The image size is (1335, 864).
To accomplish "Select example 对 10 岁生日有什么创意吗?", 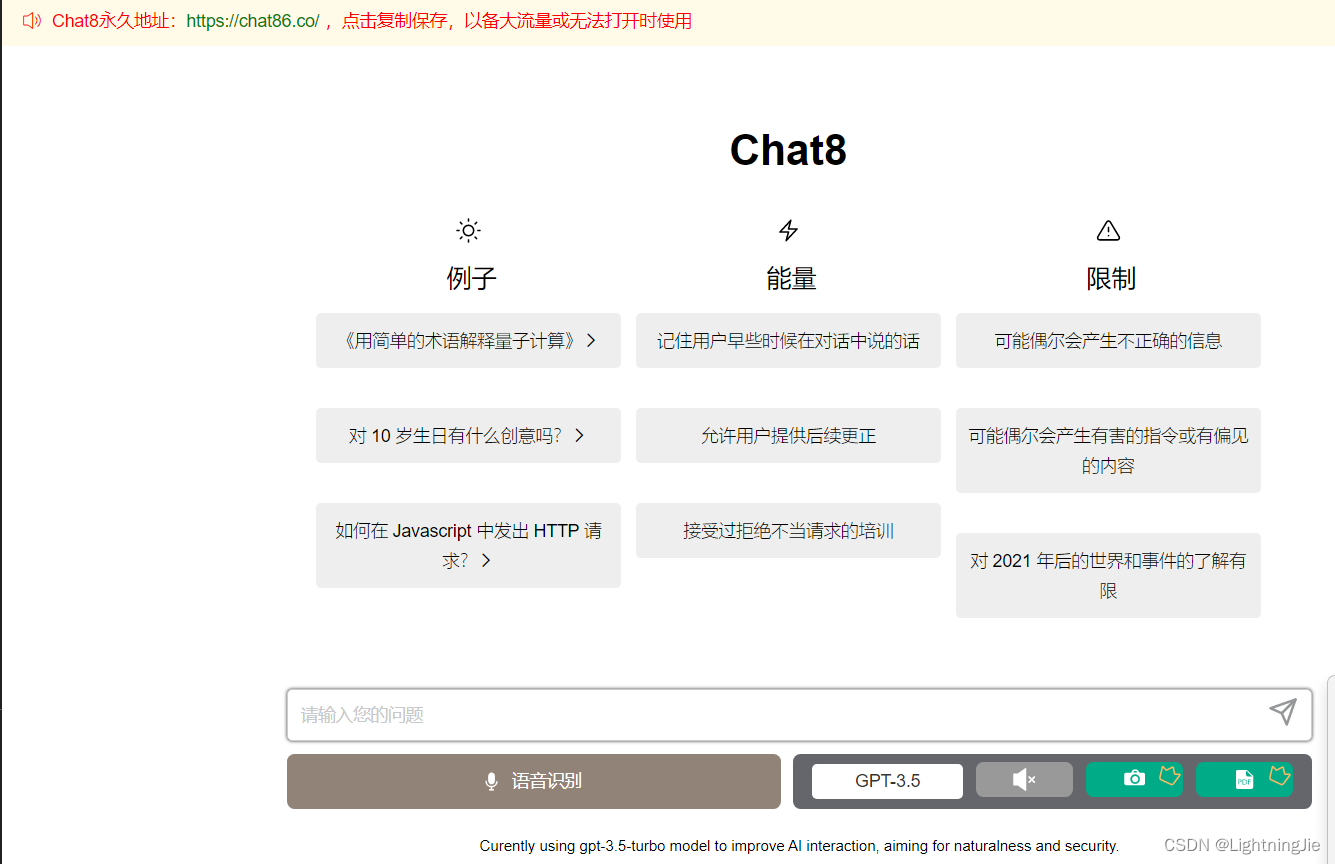I will [468, 436].
